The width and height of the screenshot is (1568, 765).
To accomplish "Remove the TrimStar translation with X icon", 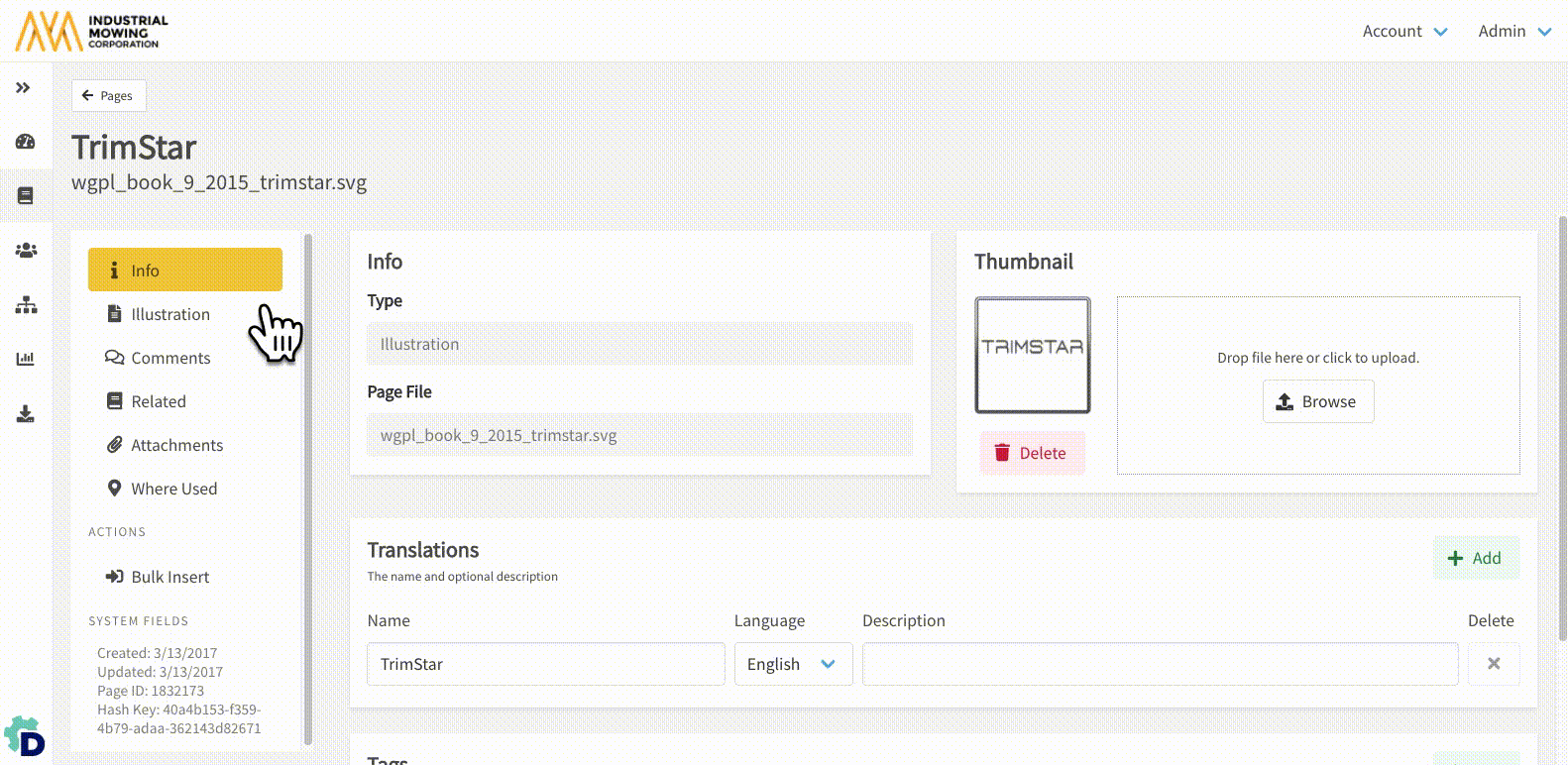I will 1493,664.
